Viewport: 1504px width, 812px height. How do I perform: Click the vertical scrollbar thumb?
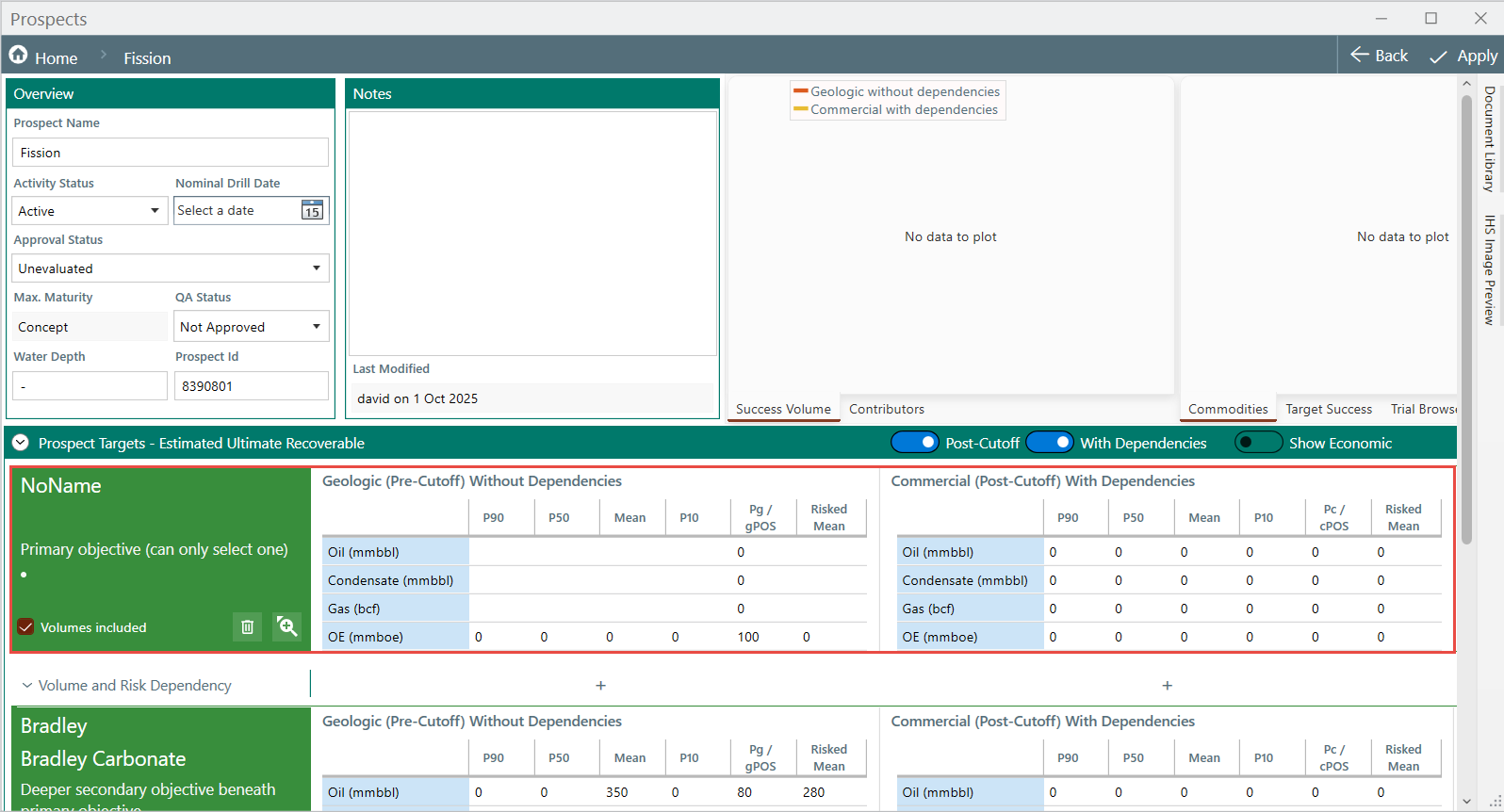click(1466, 320)
